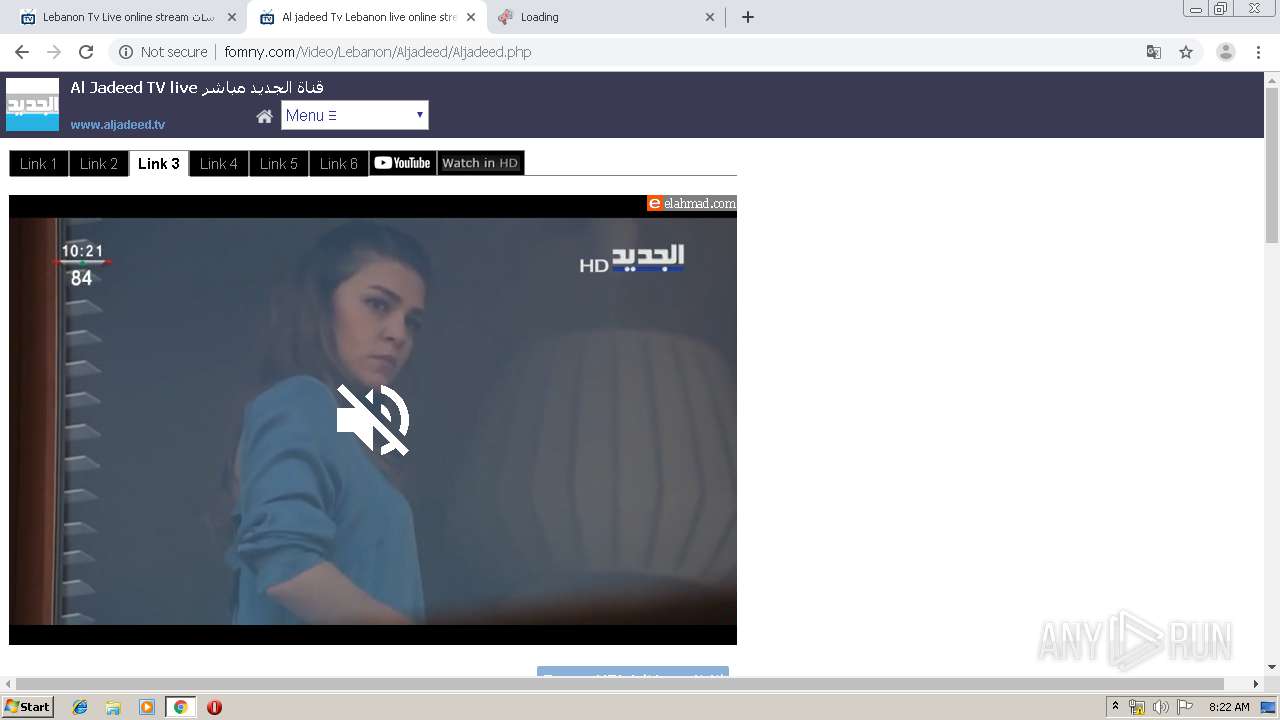Click the home icon beside the Menu dropdown

coord(264,116)
